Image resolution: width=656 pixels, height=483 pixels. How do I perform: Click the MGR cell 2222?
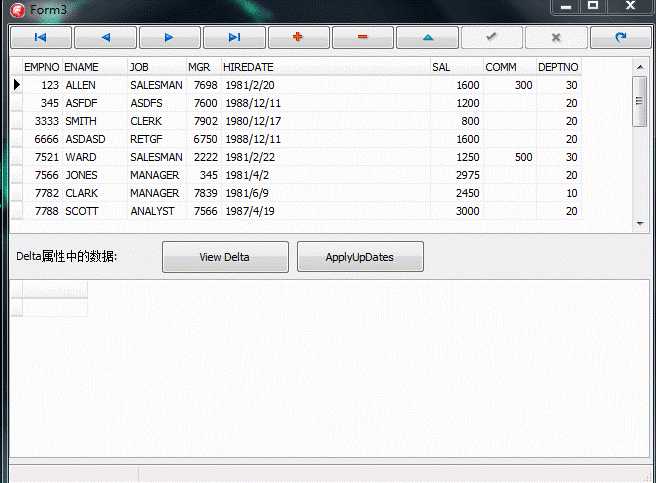pos(204,157)
